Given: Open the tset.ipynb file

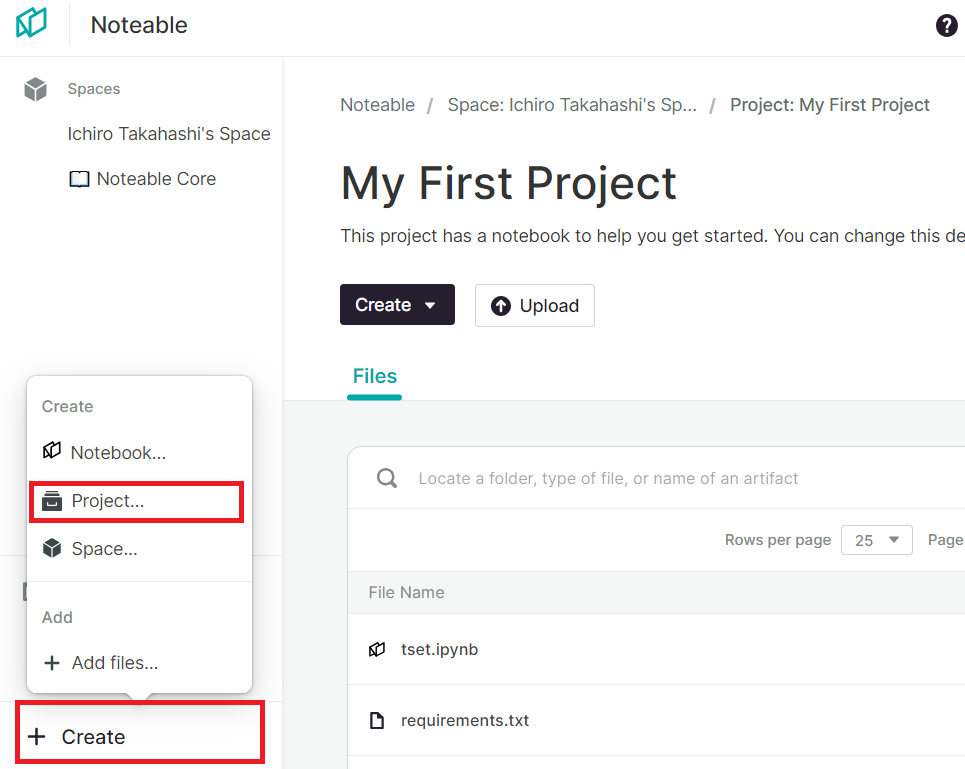Looking at the screenshot, I should click(439, 650).
